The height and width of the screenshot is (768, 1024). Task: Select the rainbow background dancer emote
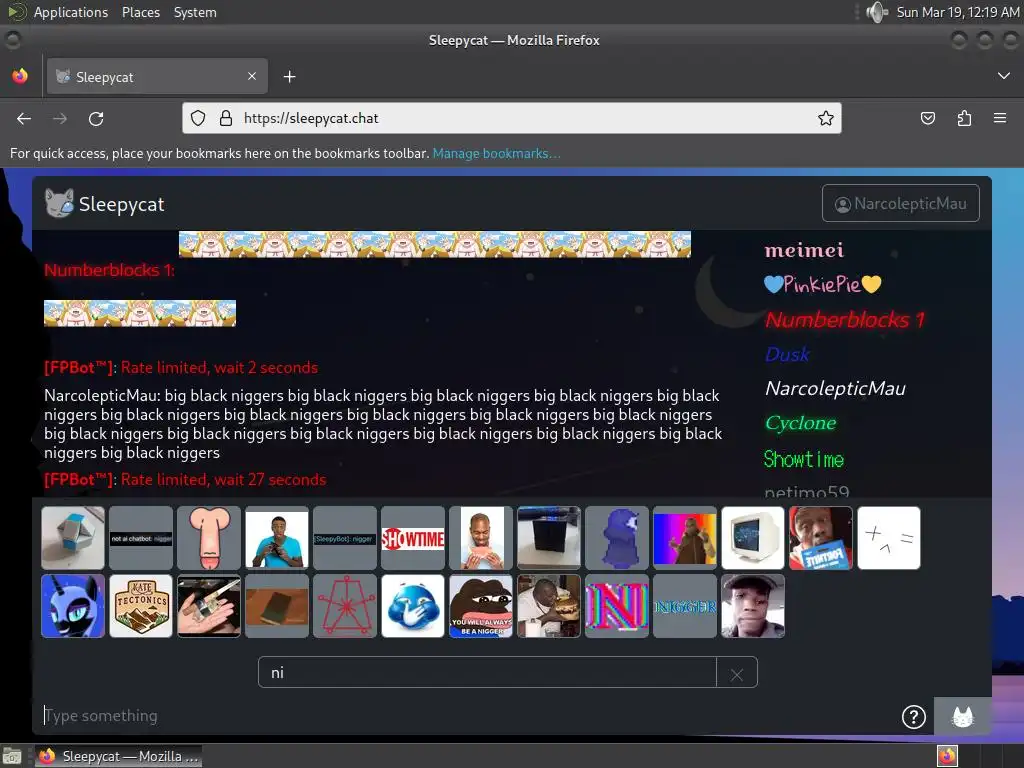(x=684, y=538)
